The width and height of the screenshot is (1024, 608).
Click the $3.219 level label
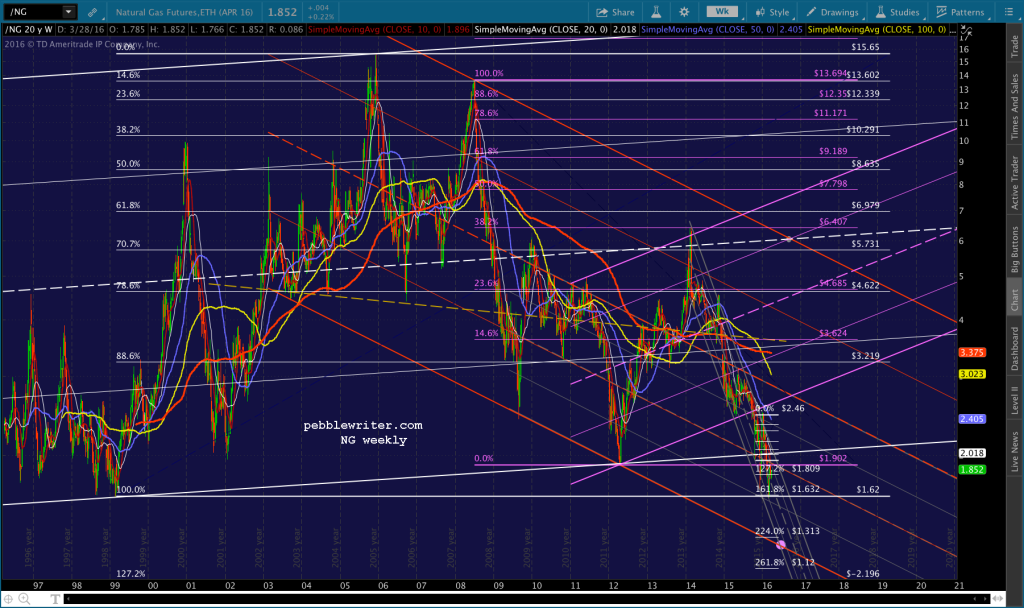(x=865, y=356)
